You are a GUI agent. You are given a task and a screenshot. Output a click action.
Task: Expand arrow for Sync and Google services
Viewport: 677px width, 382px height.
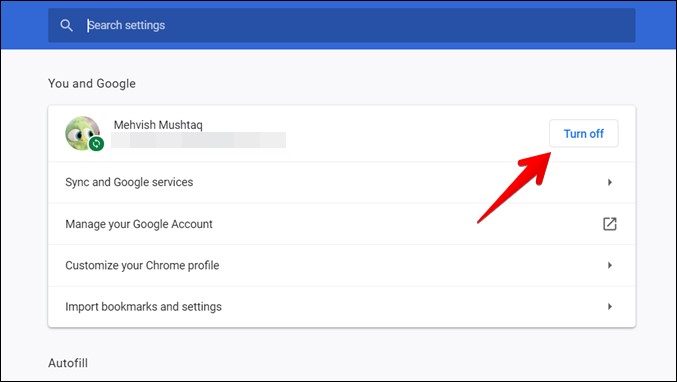(610, 182)
